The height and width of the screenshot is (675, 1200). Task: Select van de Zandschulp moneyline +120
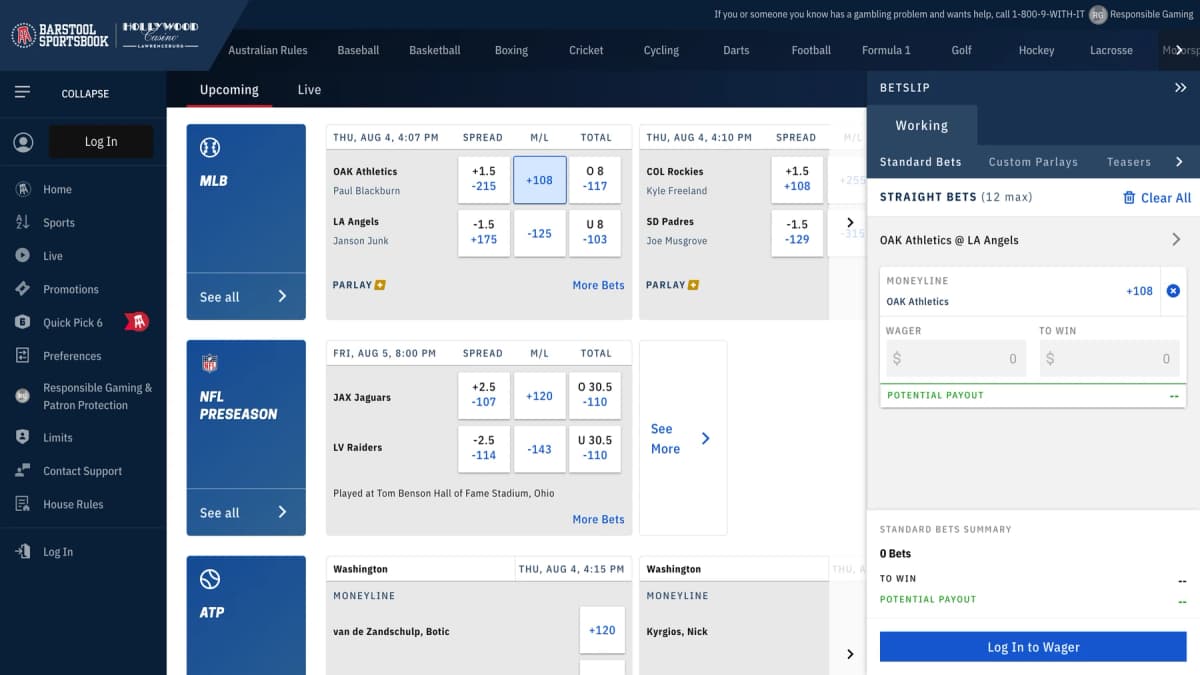pyautogui.click(x=602, y=630)
